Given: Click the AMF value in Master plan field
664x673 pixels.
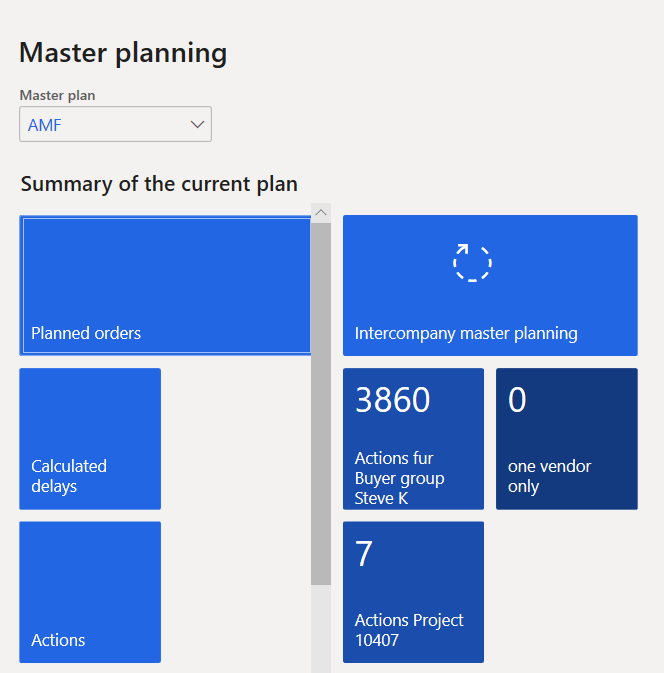Looking at the screenshot, I should [45, 125].
